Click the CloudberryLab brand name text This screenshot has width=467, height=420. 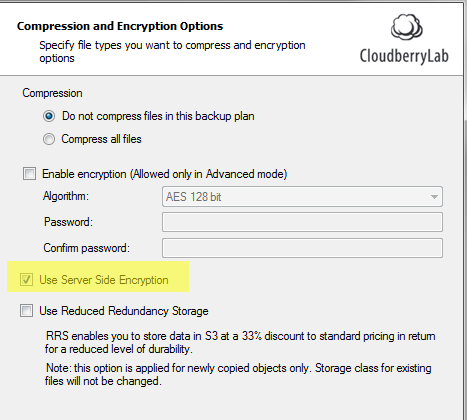click(404, 56)
